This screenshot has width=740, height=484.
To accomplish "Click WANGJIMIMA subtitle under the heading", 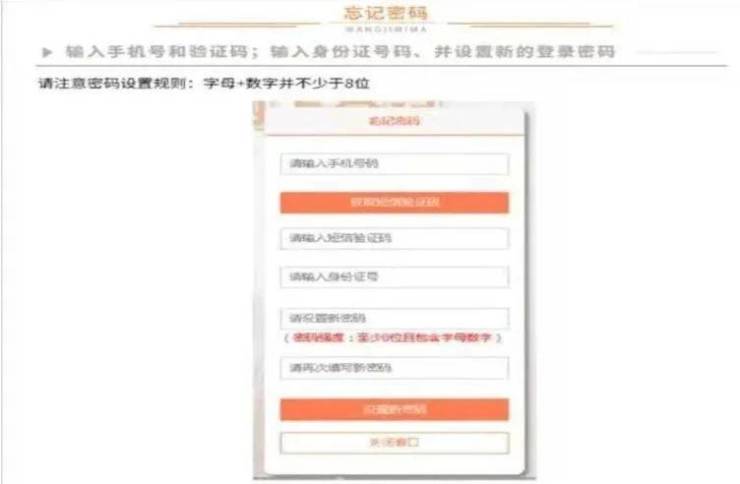I will click(386, 29).
